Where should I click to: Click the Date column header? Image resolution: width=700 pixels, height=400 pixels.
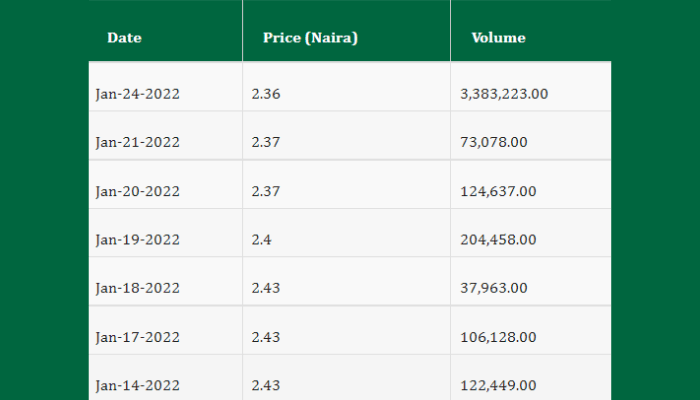point(125,38)
